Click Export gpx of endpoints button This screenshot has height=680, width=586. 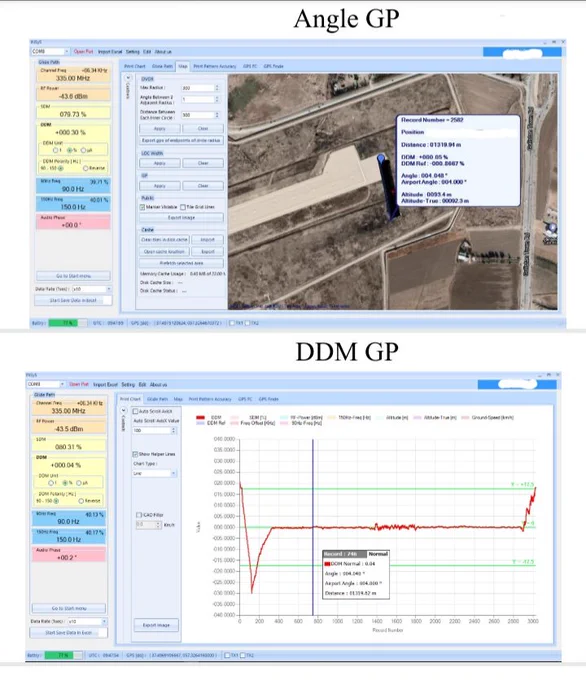pyautogui.click(x=181, y=141)
